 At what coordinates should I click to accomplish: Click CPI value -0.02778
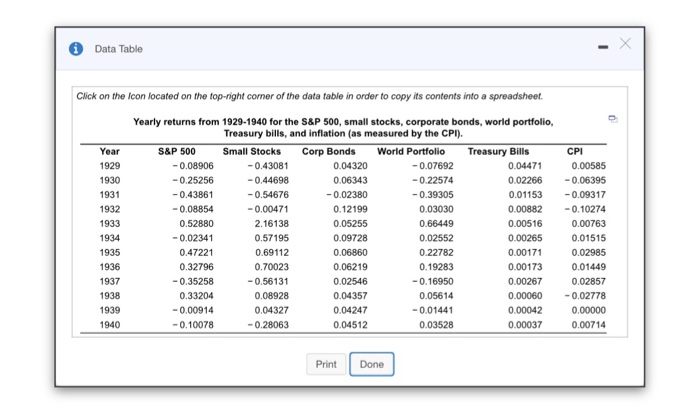tap(586, 296)
